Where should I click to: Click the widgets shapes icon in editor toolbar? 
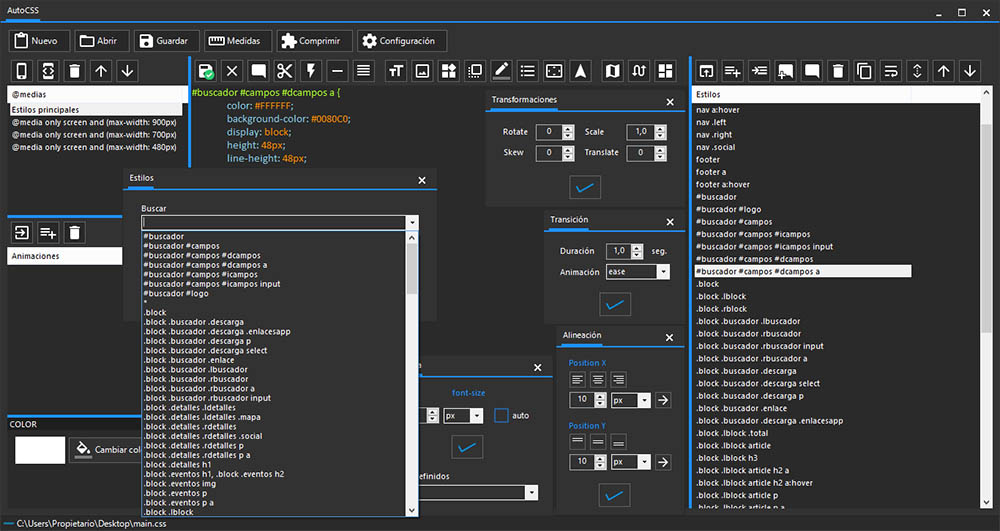point(449,71)
